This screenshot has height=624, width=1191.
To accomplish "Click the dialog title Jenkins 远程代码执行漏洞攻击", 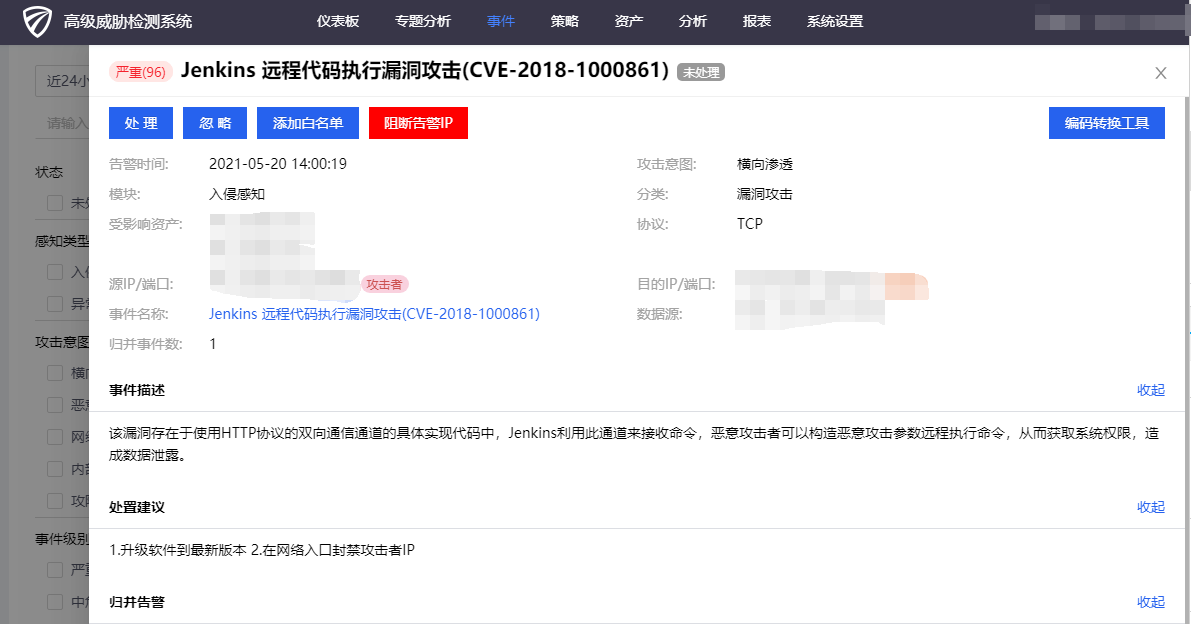I will 425,70.
